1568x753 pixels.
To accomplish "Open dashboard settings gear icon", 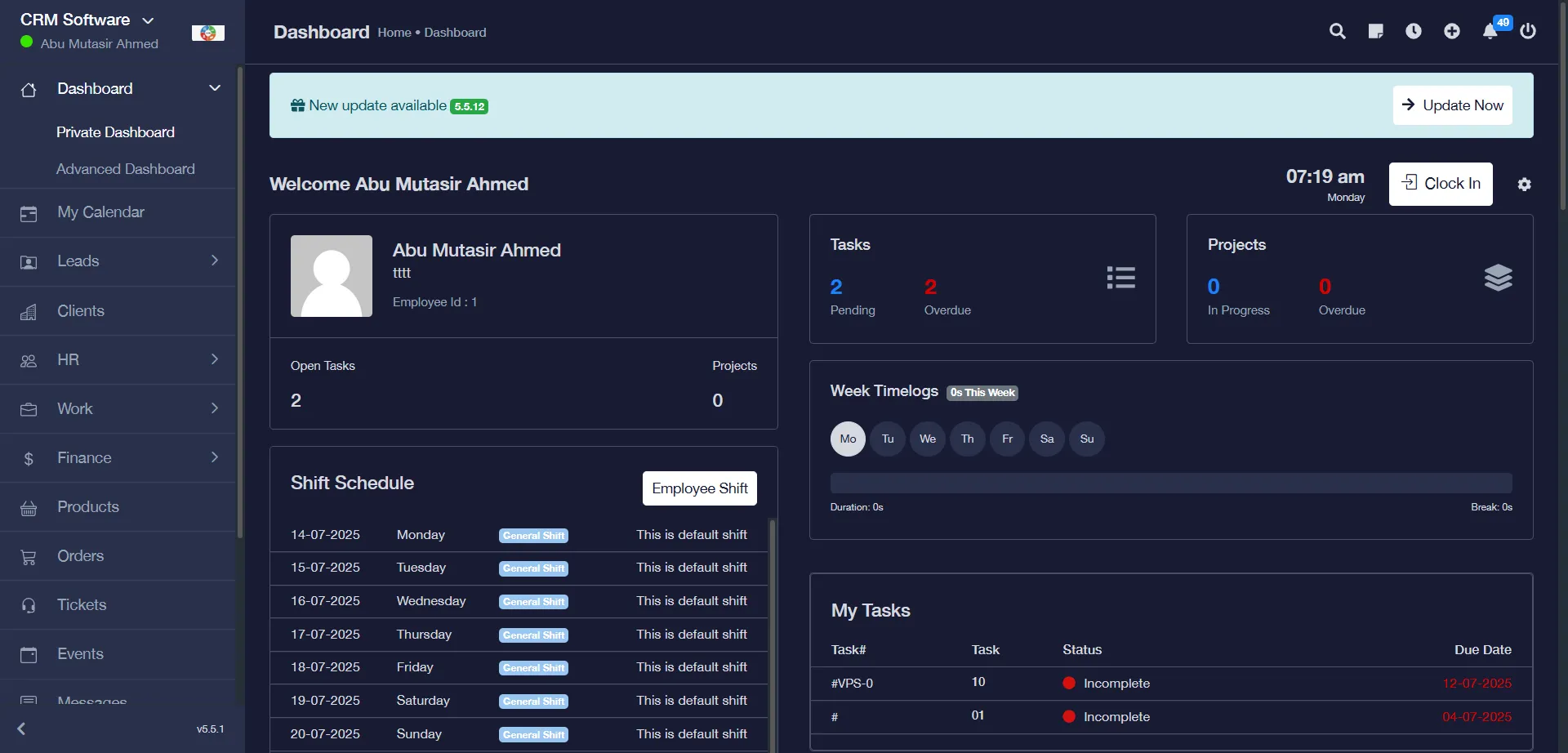I will (1524, 185).
